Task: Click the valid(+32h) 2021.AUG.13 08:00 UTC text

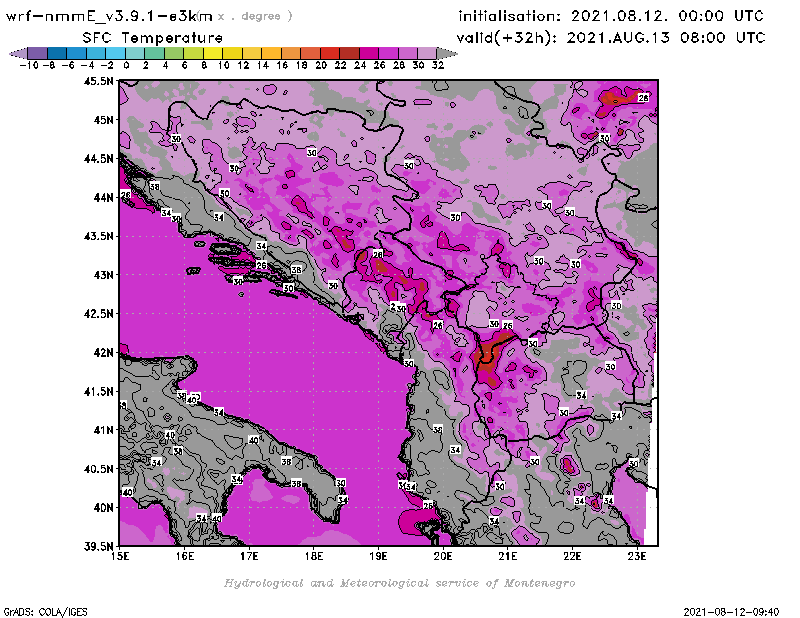Action: pyautogui.click(x=611, y=38)
